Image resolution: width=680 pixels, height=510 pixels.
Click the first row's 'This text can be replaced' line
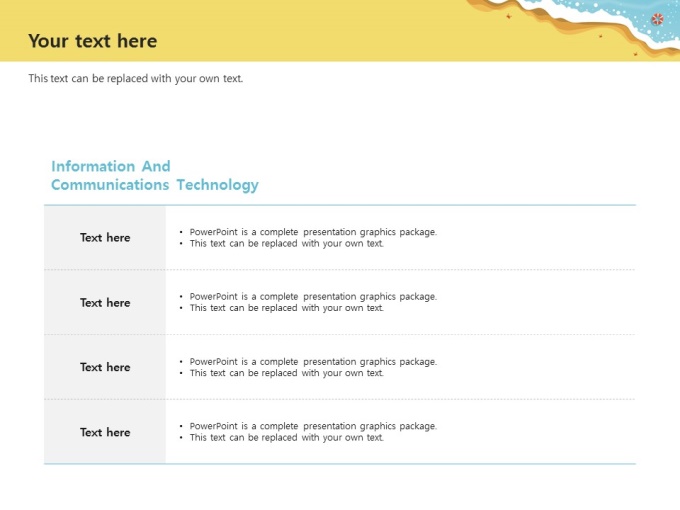click(287, 244)
